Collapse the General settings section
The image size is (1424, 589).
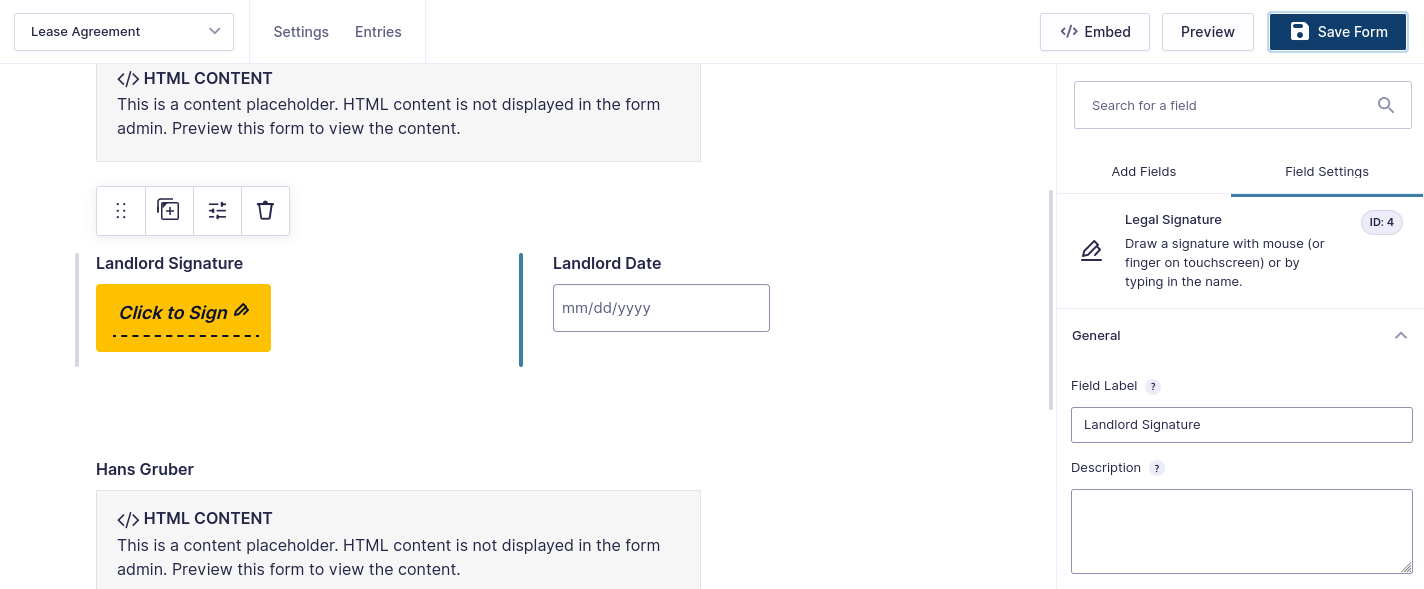click(x=1401, y=335)
